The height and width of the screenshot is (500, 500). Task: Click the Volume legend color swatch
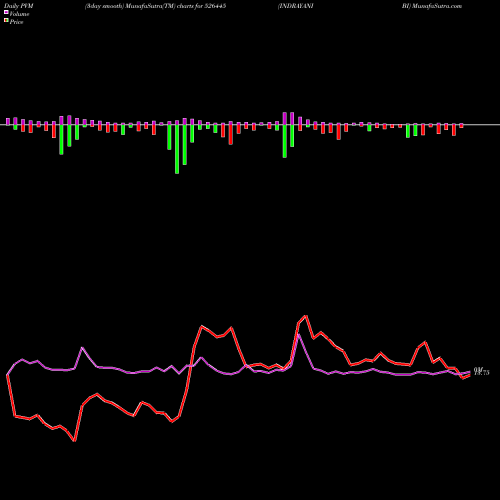[6, 13]
